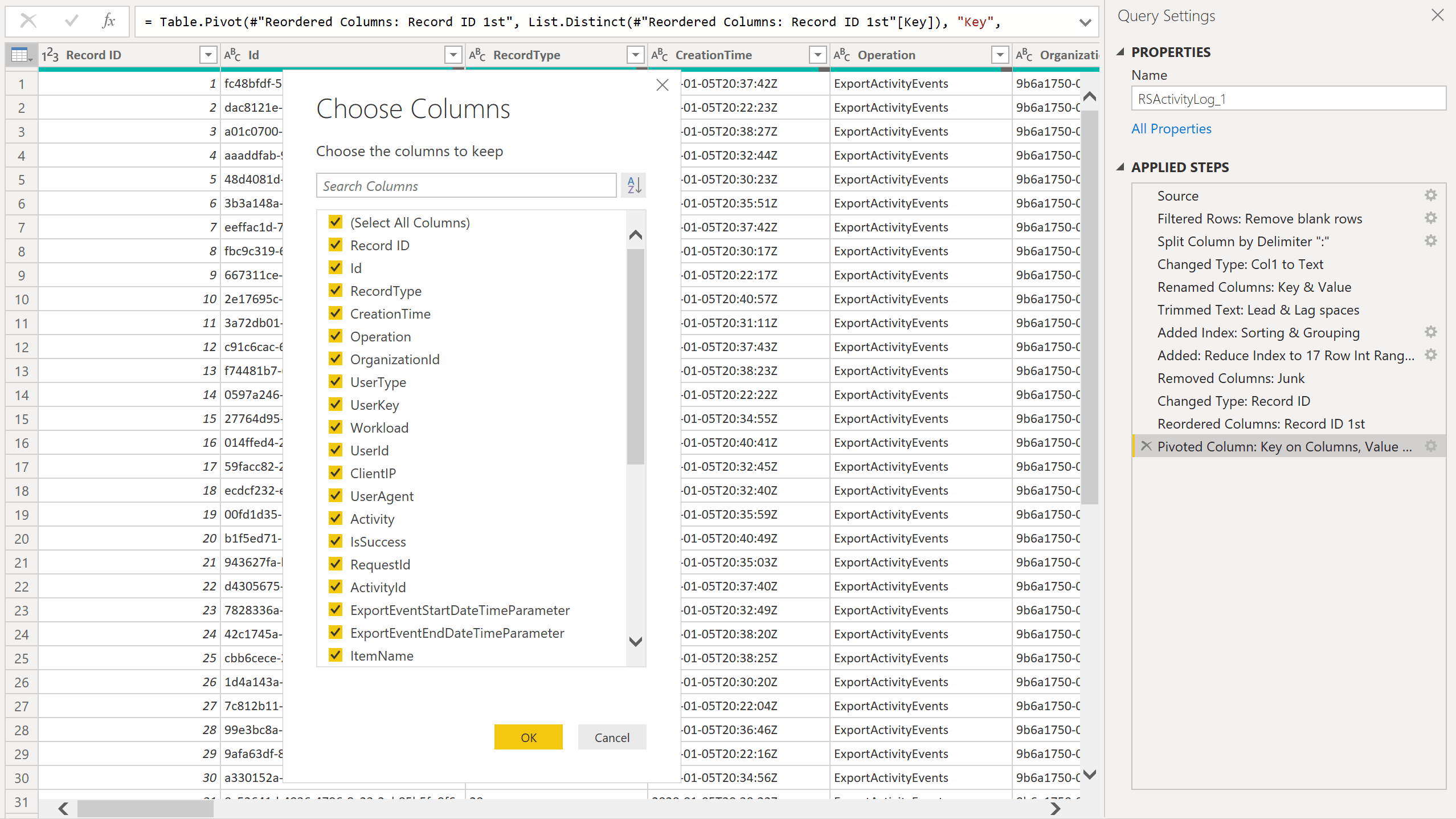Select the Removed Columns: Junk step
This screenshot has height=819, width=1456.
pos(1230,378)
